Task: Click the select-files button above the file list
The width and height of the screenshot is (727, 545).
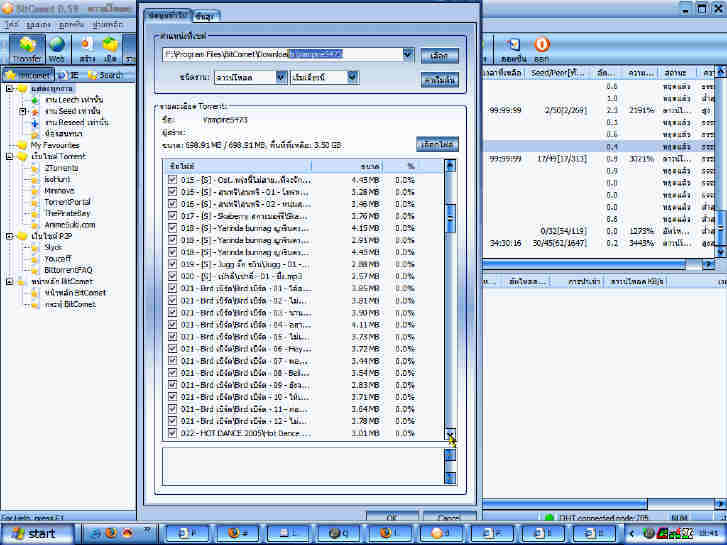Action: pyautogui.click(x=437, y=144)
